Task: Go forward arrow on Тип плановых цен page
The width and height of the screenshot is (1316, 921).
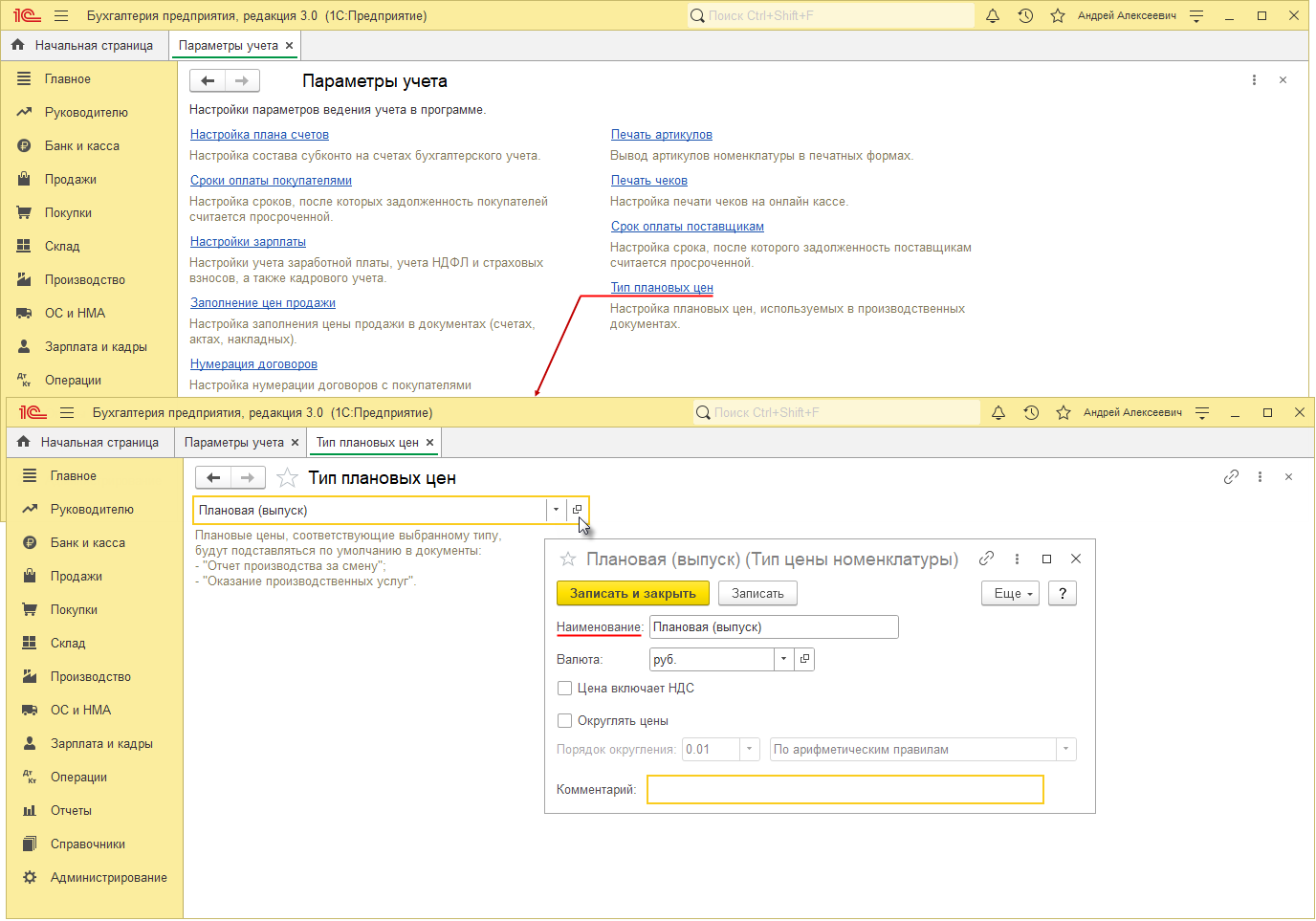Action: click(248, 477)
